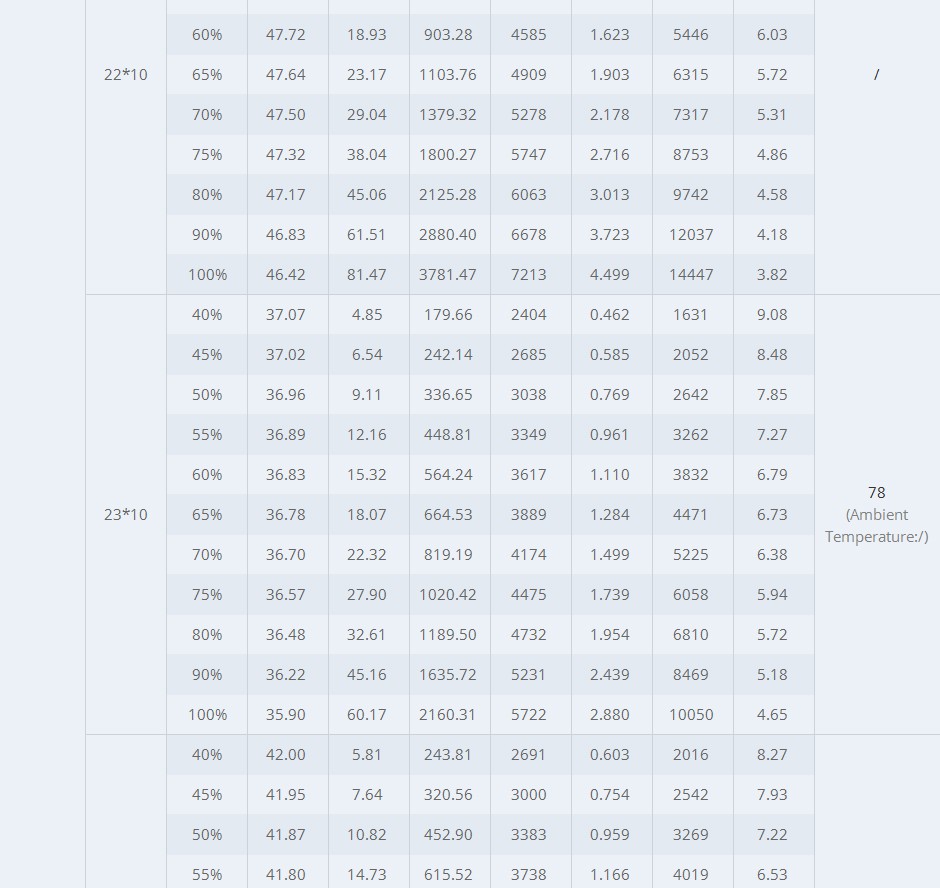Screen dimensions: 940x888
Task: Click the 78 operating temperature cell
Action: point(876,493)
